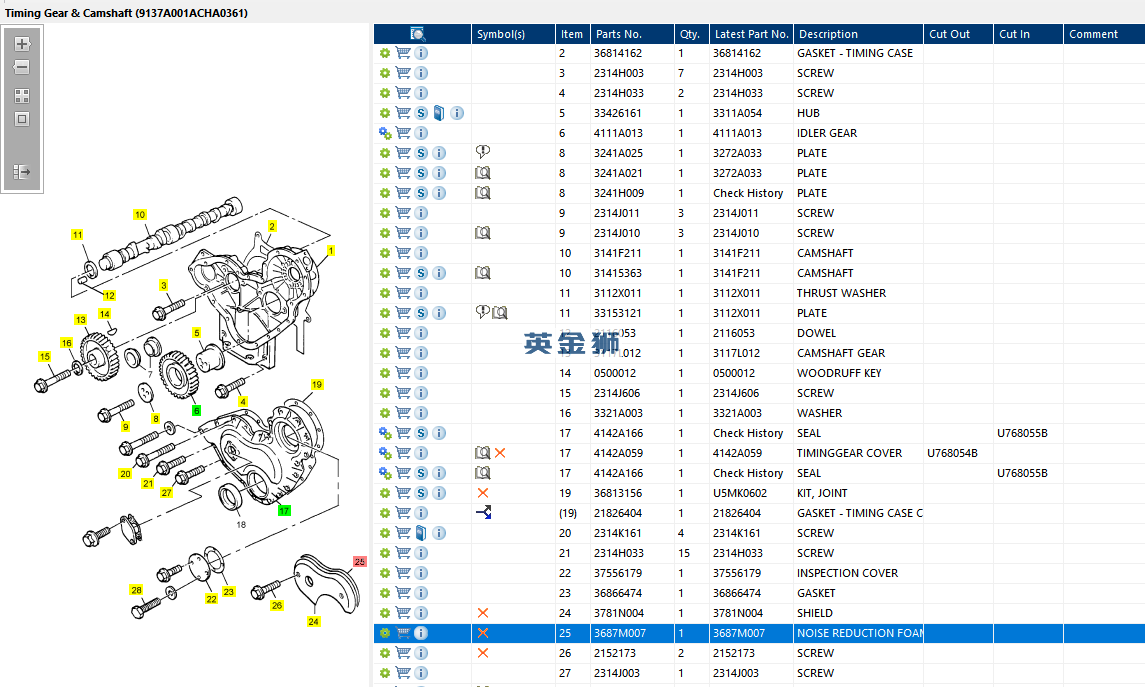Sort by the Symbol(s) column header
Viewport: 1145px width, 687px height.
click(x=513, y=34)
